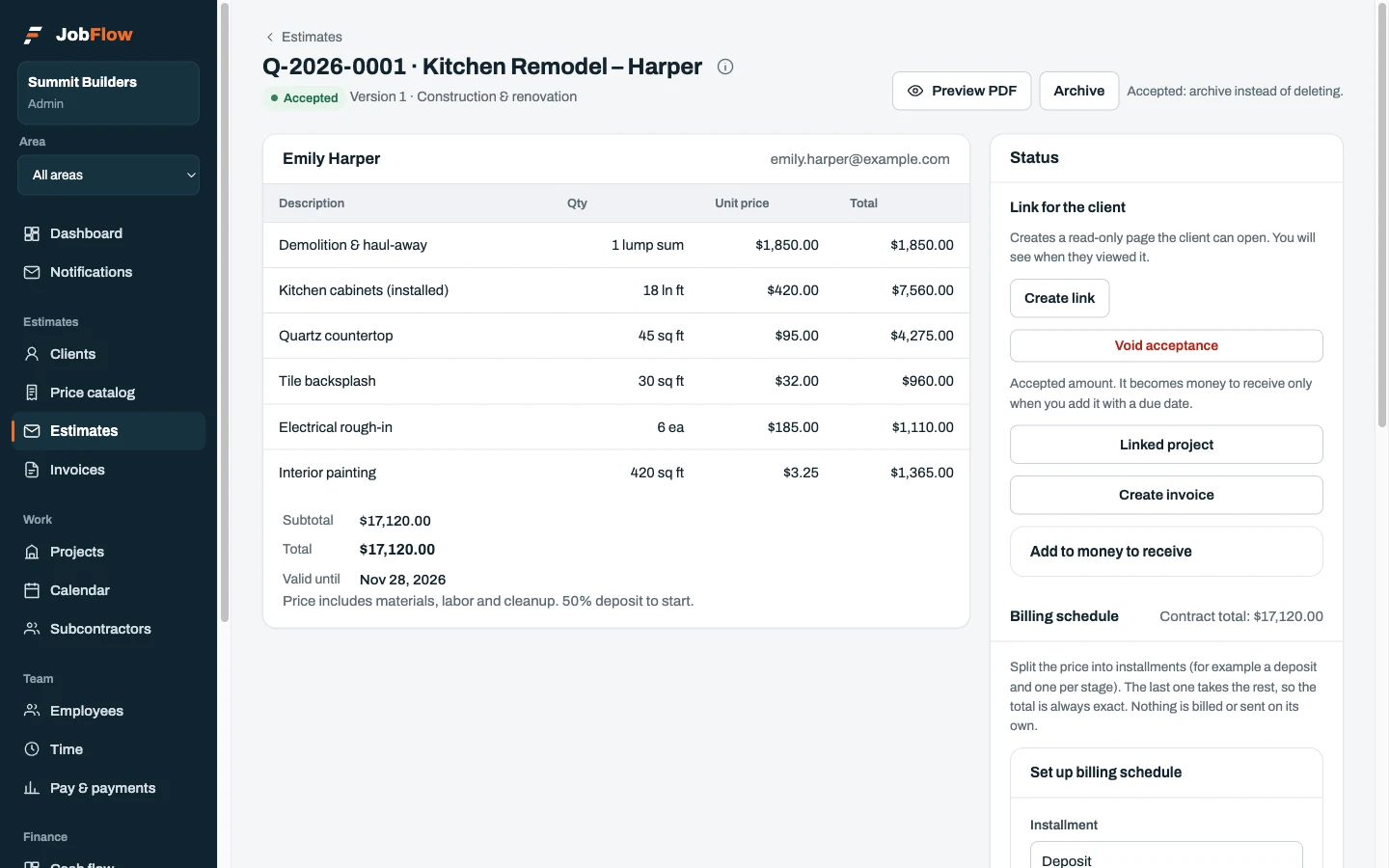
Task: Expand the All areas dropdown
Action: coord(108,175)
